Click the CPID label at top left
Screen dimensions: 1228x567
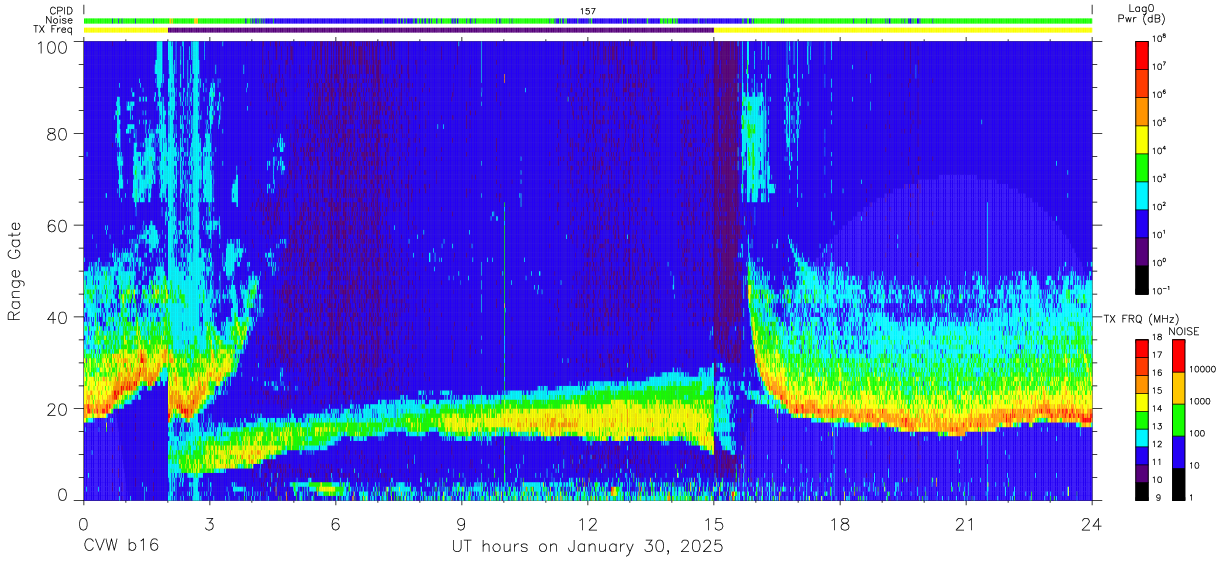click(x=61, y=11)
